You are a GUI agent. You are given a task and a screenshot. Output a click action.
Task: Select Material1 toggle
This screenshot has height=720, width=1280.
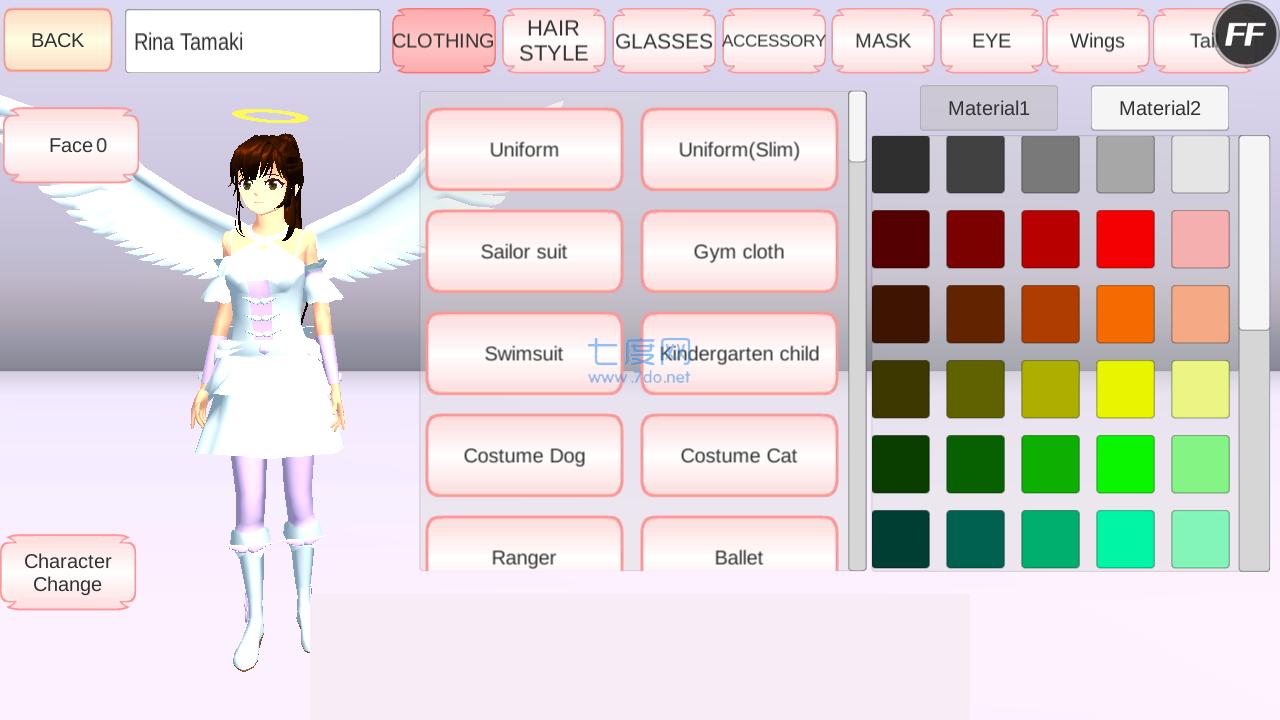[x=988, y=108]
